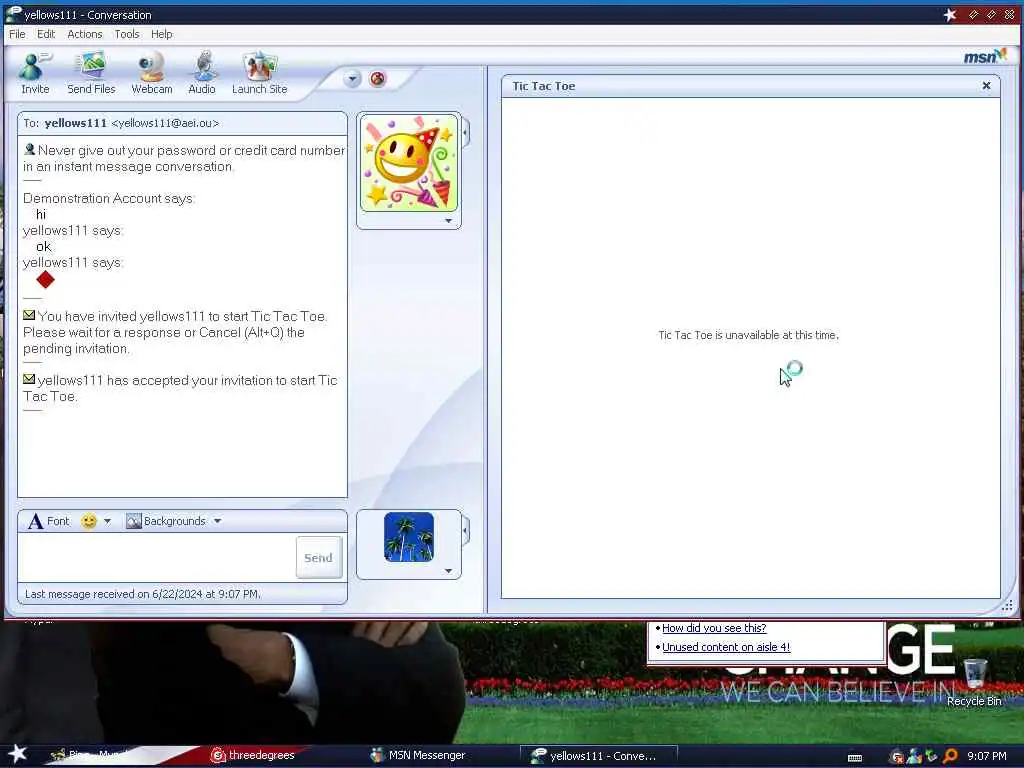
Task: Click the star Start button on the taskbar
Action: (x=17, y=754)
